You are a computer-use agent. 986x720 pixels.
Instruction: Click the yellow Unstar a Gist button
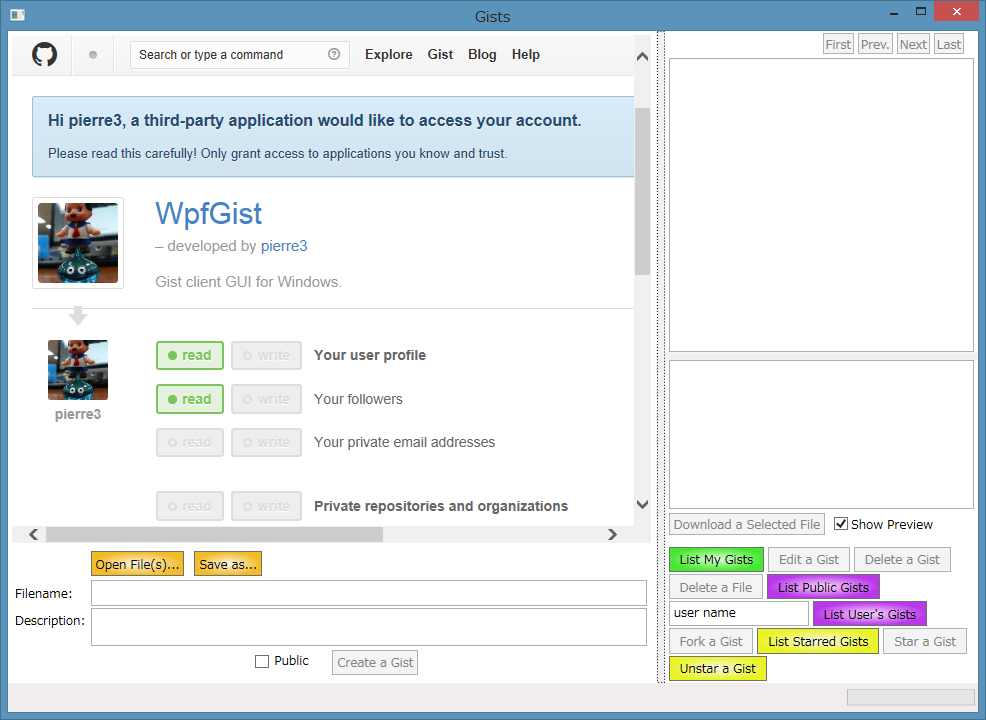coord(718,668)
